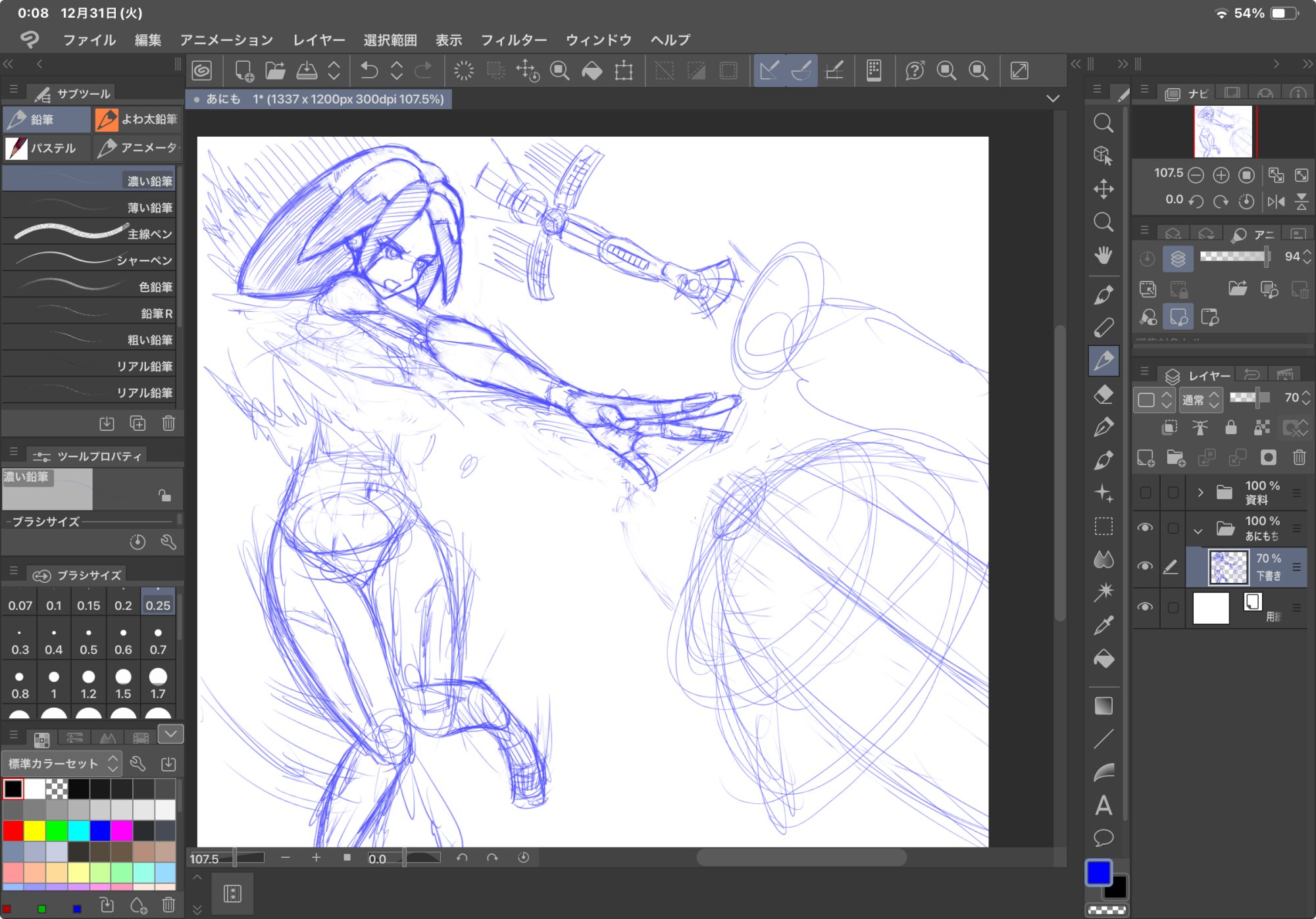Choose brush size 1.2 preset
This screenshot has width=1316, height=919.
click(88, 684)
